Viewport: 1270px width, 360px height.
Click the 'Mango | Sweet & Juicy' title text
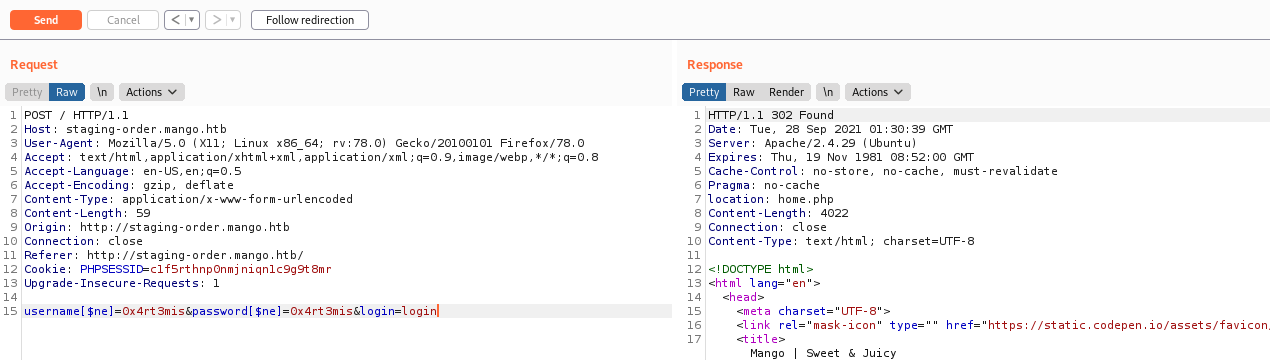pos(823,353)
